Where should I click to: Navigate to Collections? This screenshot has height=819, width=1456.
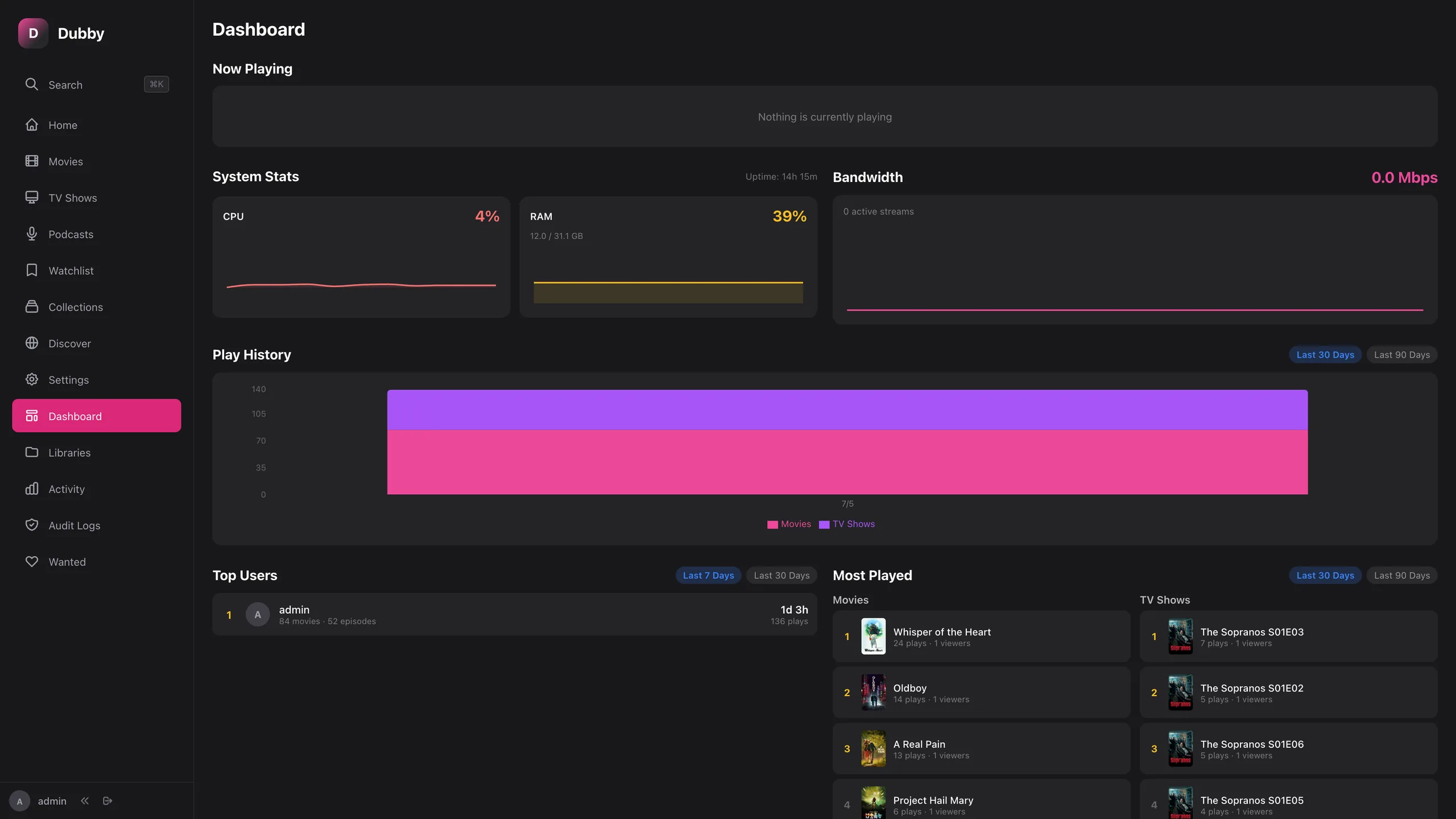click(97, 307)
